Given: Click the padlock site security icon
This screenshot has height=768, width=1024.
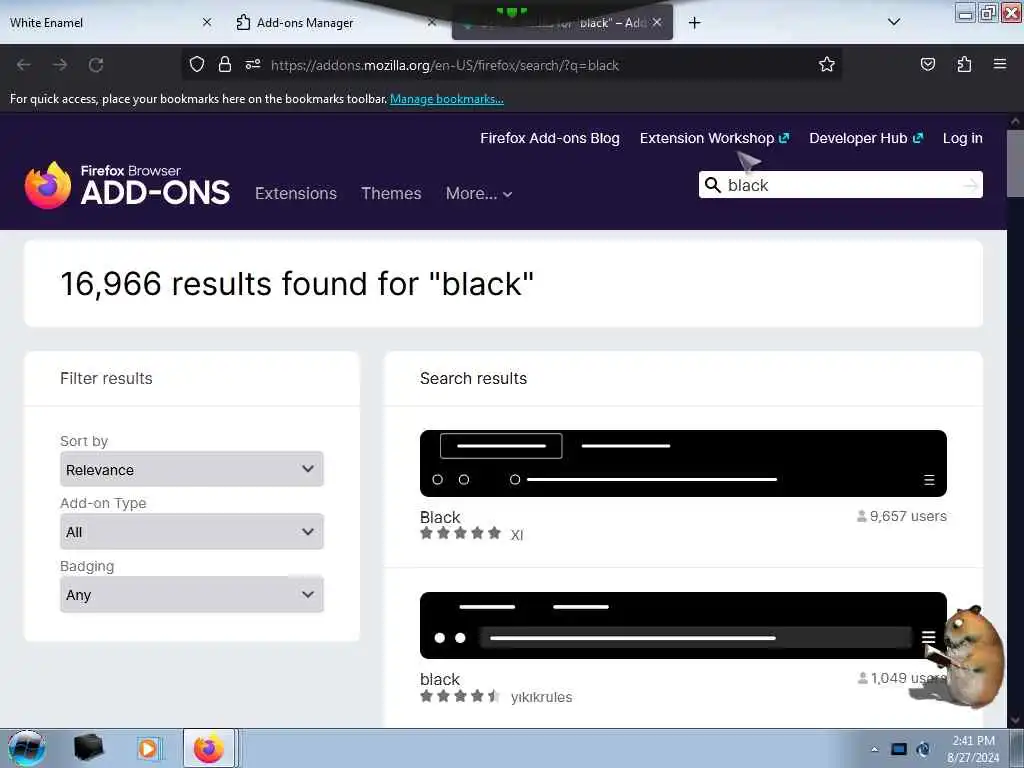Looking at the screenshot, I should [225, 64].
